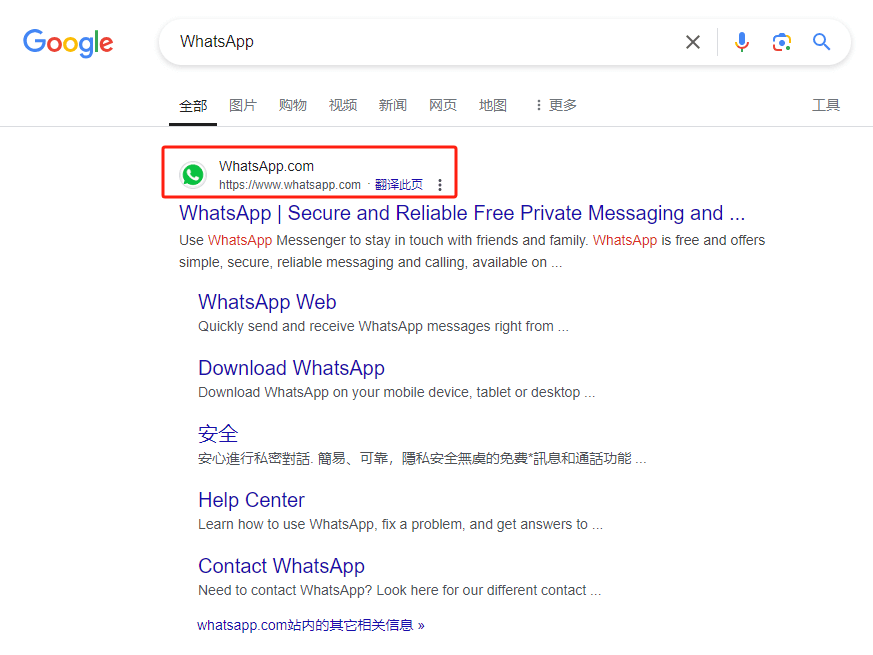This screenshot has height=655, width=873.
Task: Click the 'Need to contact WhatsApp?' snippet
Action: point(400,590)
